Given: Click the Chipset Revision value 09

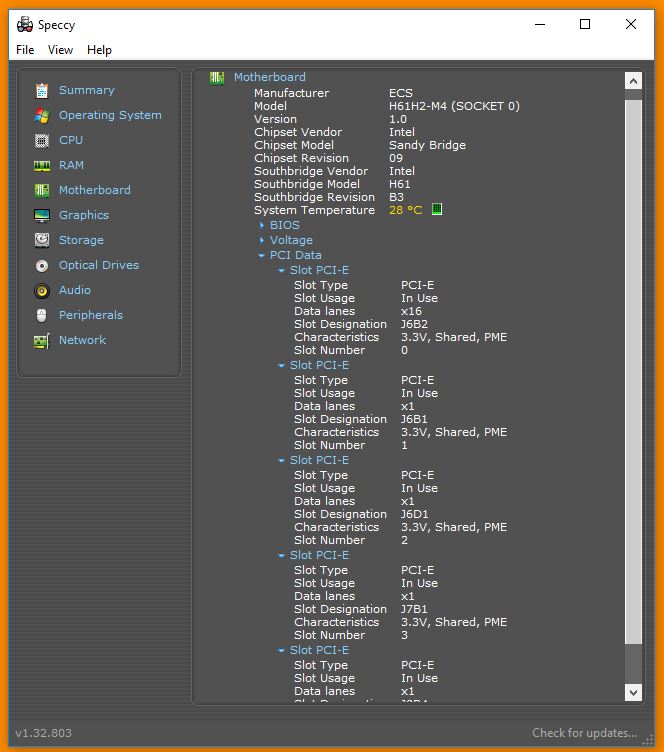Looking at the screenshot, I should (396, 158).
